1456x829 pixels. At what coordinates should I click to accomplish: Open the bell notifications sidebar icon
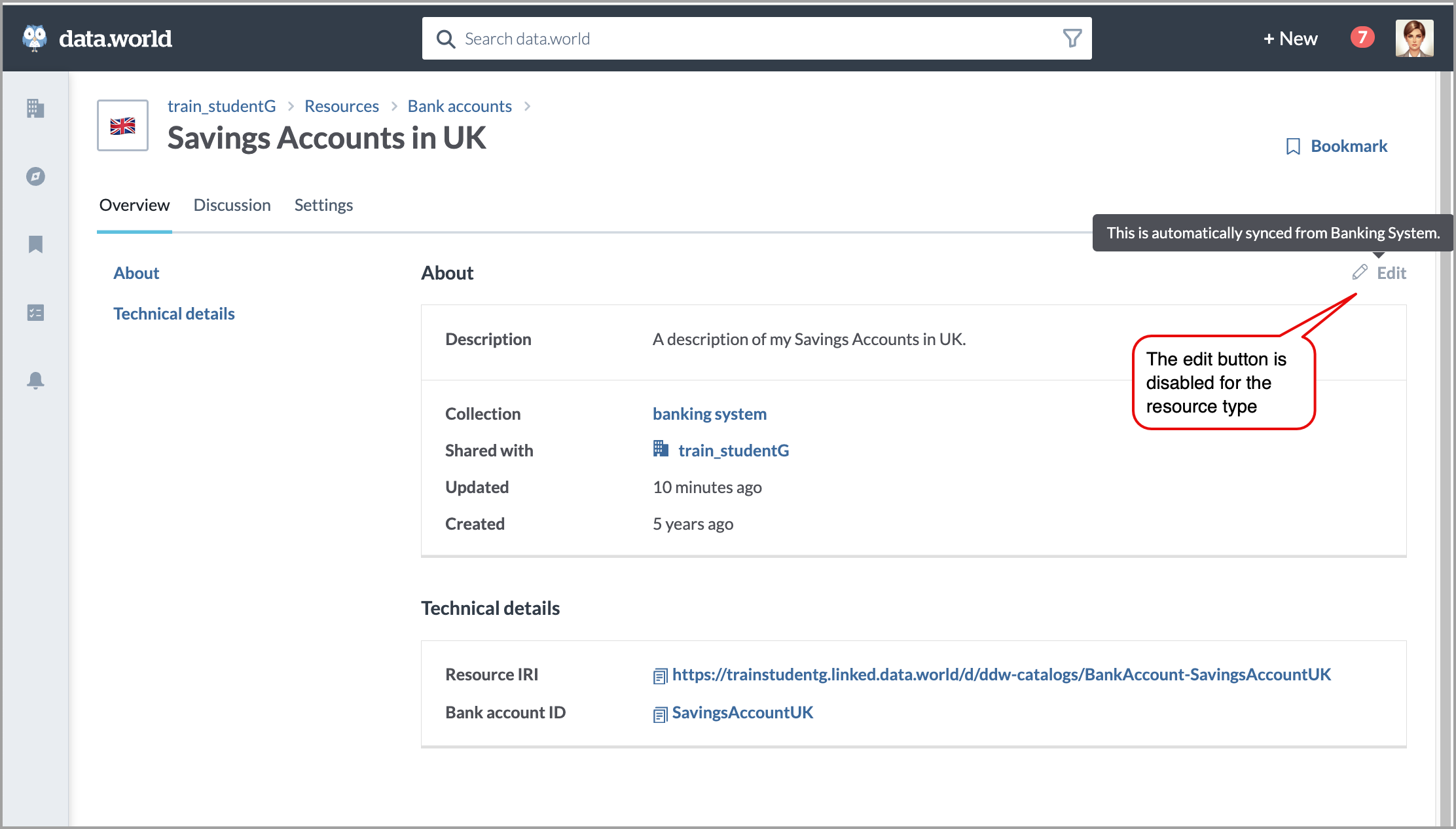coord(35,380)
